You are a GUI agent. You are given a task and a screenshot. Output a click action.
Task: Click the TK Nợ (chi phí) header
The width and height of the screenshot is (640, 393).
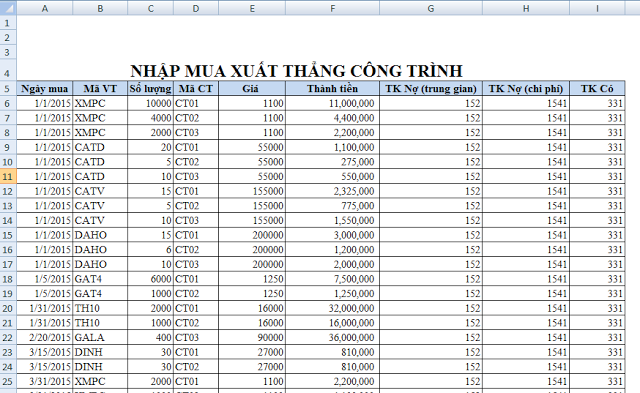[526, 89]
